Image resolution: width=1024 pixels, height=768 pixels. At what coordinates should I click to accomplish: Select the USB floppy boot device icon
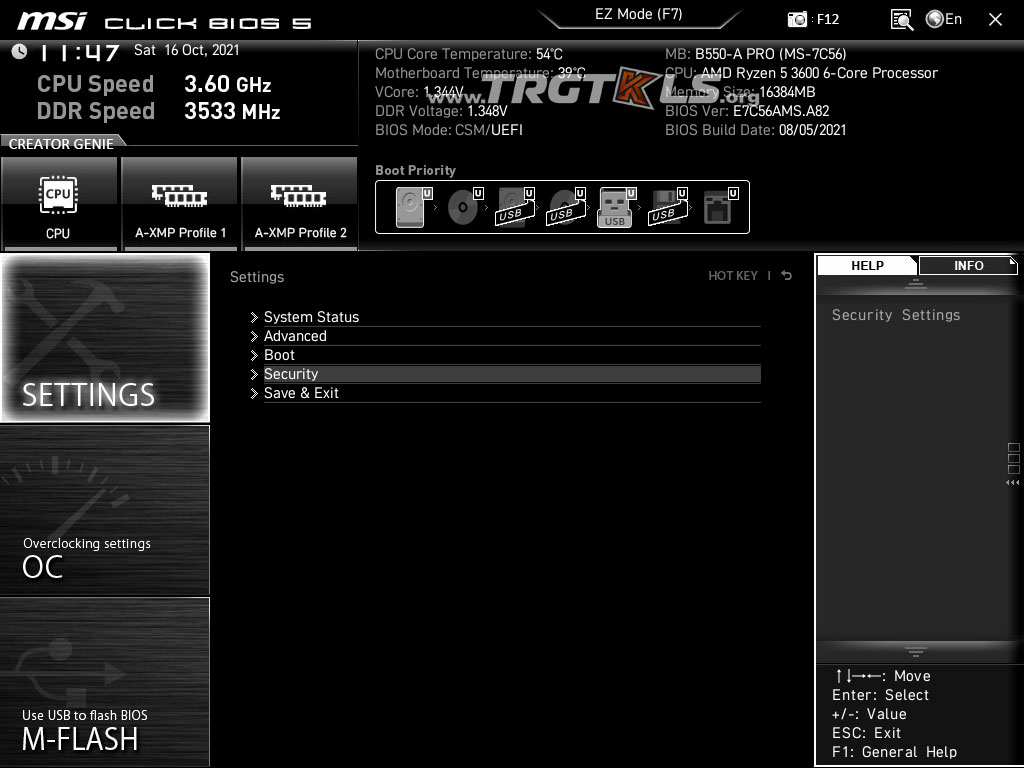pos(664,208)
